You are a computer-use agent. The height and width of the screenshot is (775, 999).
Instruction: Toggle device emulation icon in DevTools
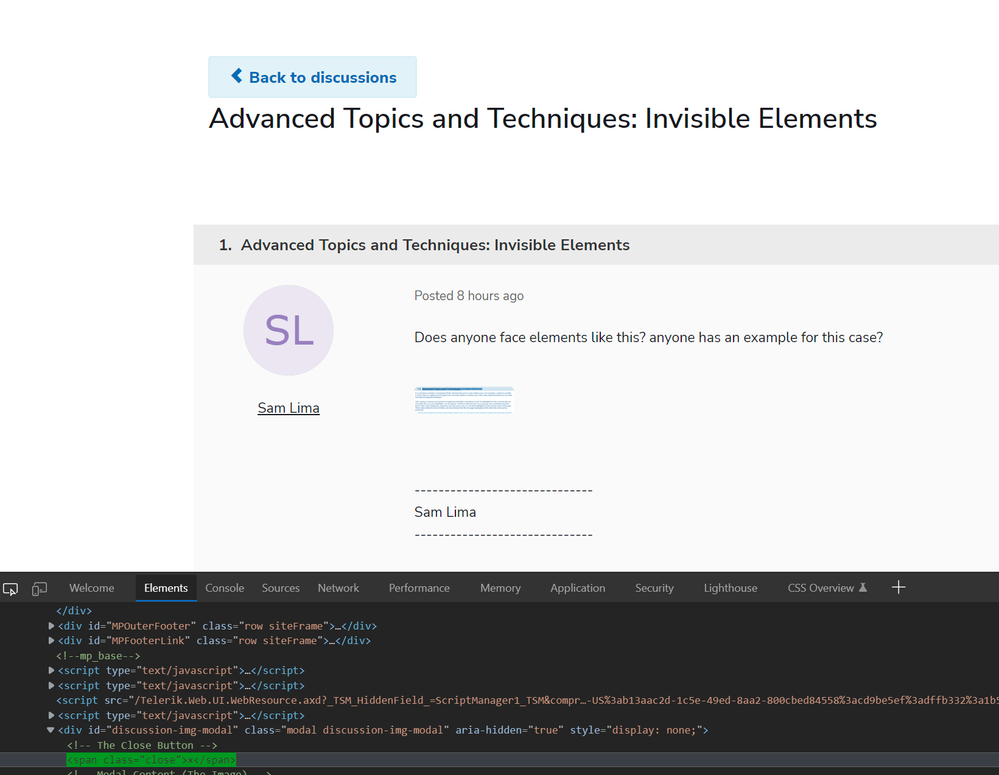(40, 588)
